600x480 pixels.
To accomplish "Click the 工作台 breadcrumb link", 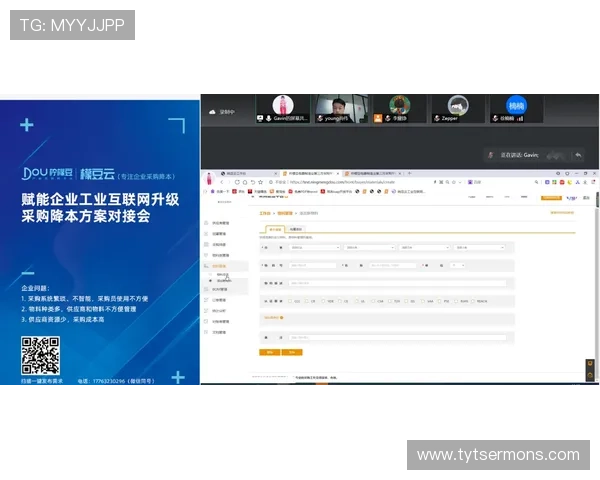I will tap(265, 213).
